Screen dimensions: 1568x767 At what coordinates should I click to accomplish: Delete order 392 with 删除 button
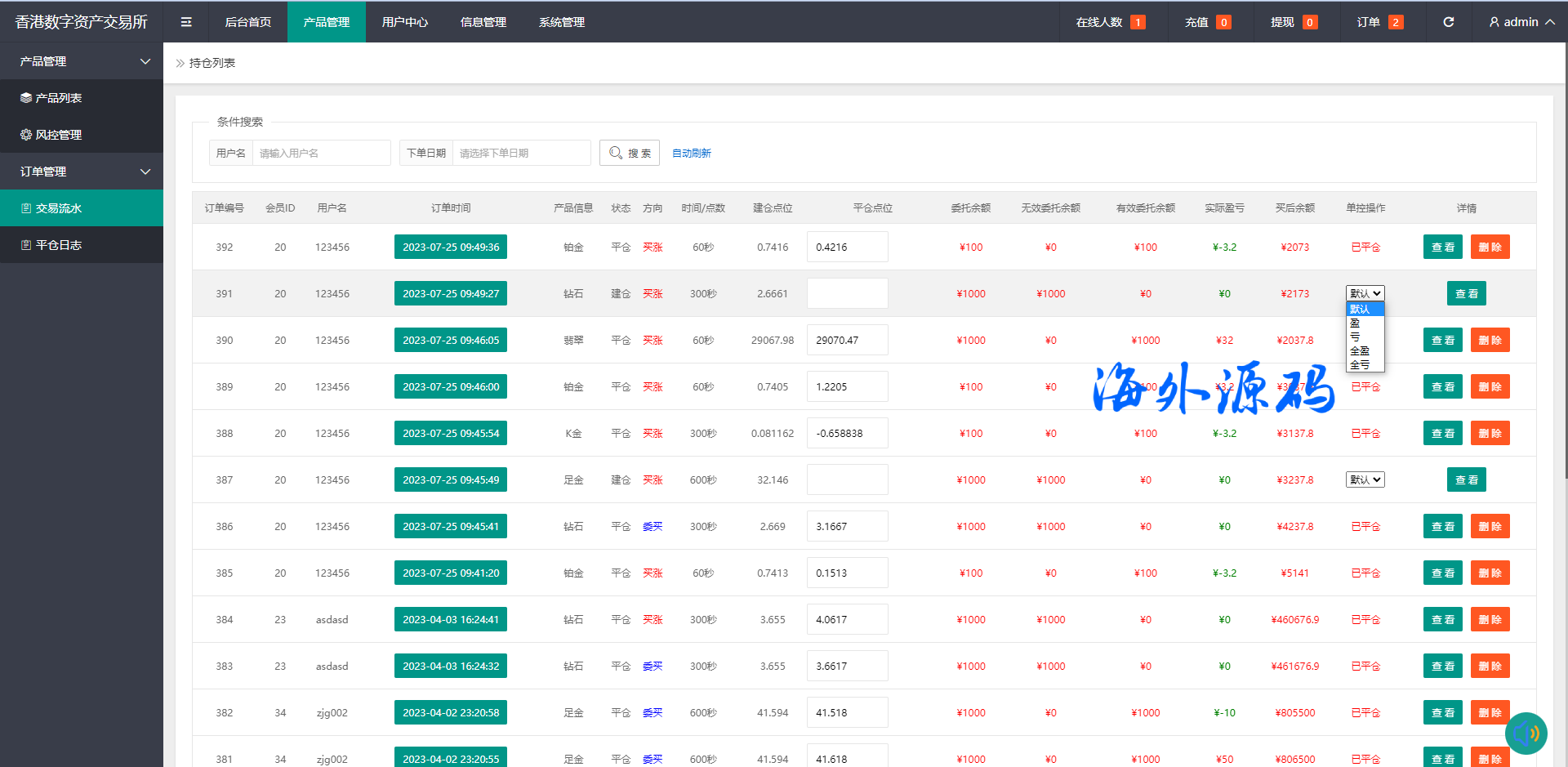point(1490,247)
